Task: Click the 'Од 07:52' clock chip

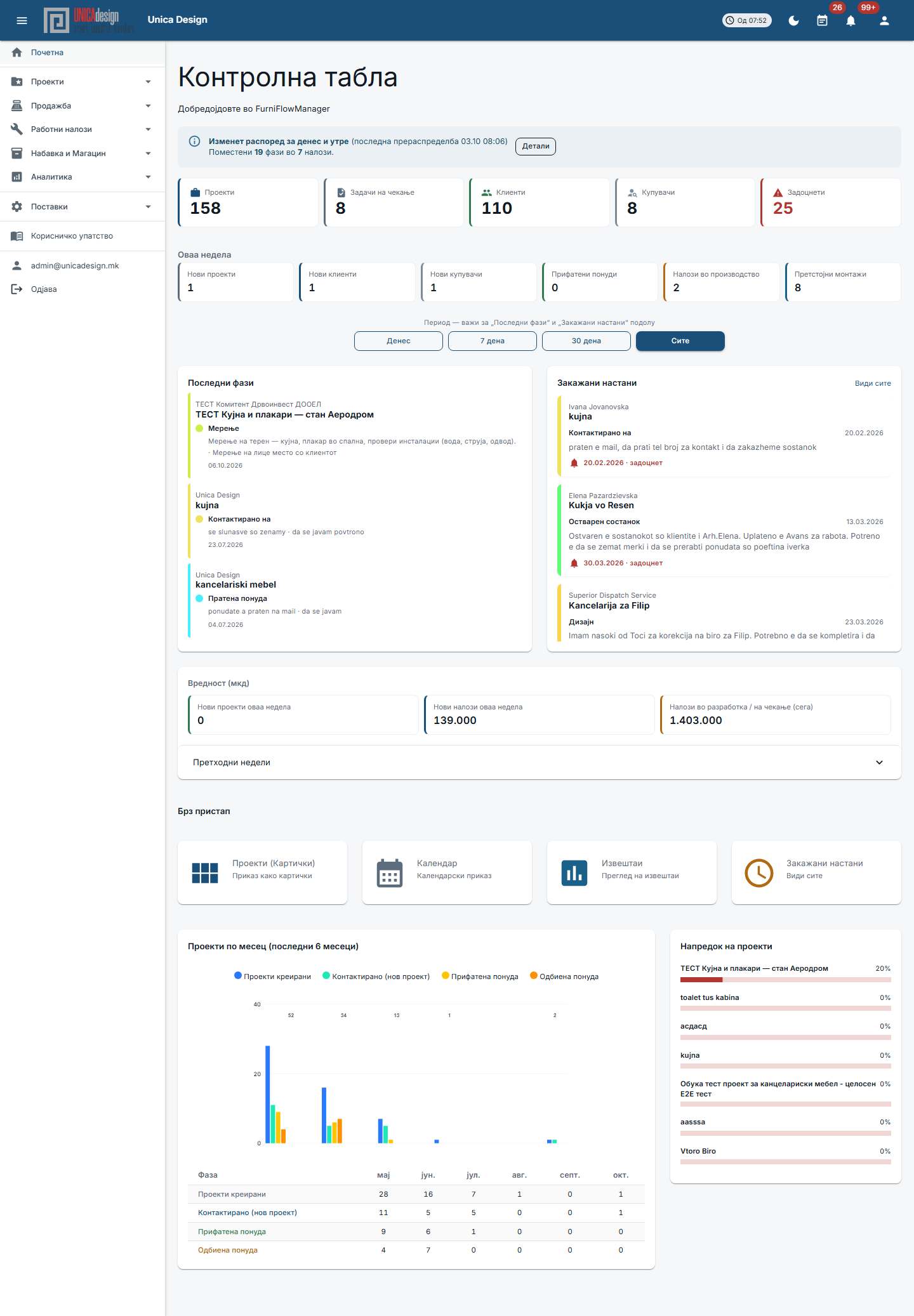Action: point(747,20)
